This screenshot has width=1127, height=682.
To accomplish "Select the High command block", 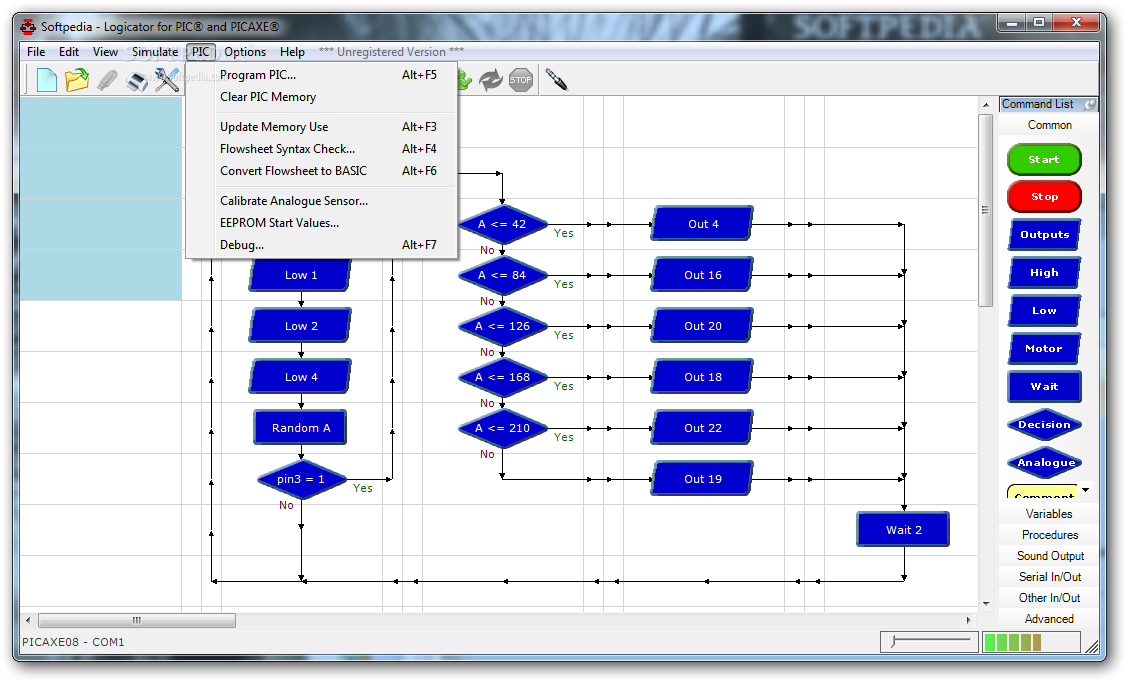I will click(x=1044, y=273).
